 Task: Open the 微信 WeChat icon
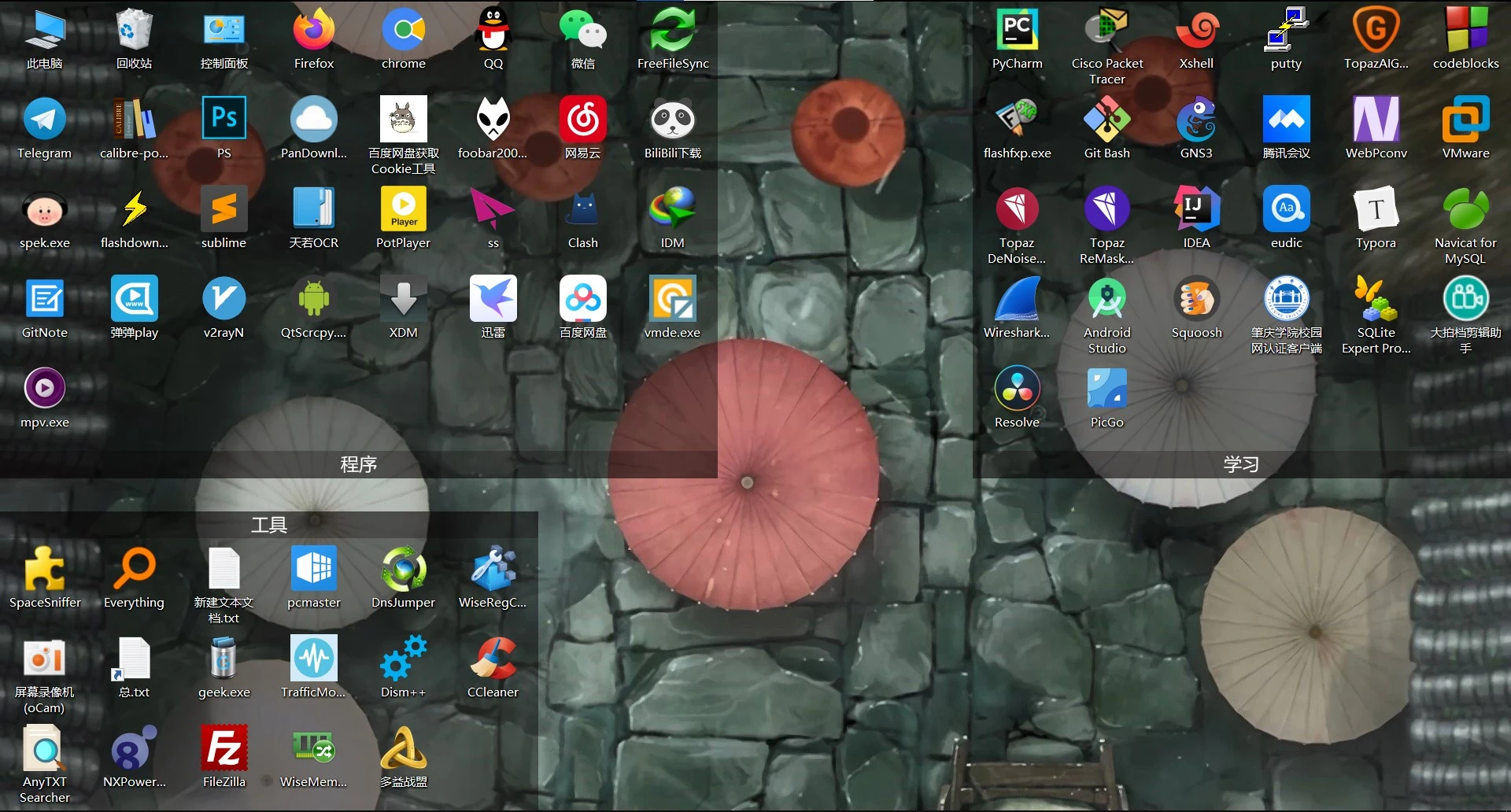coord(583,30)
